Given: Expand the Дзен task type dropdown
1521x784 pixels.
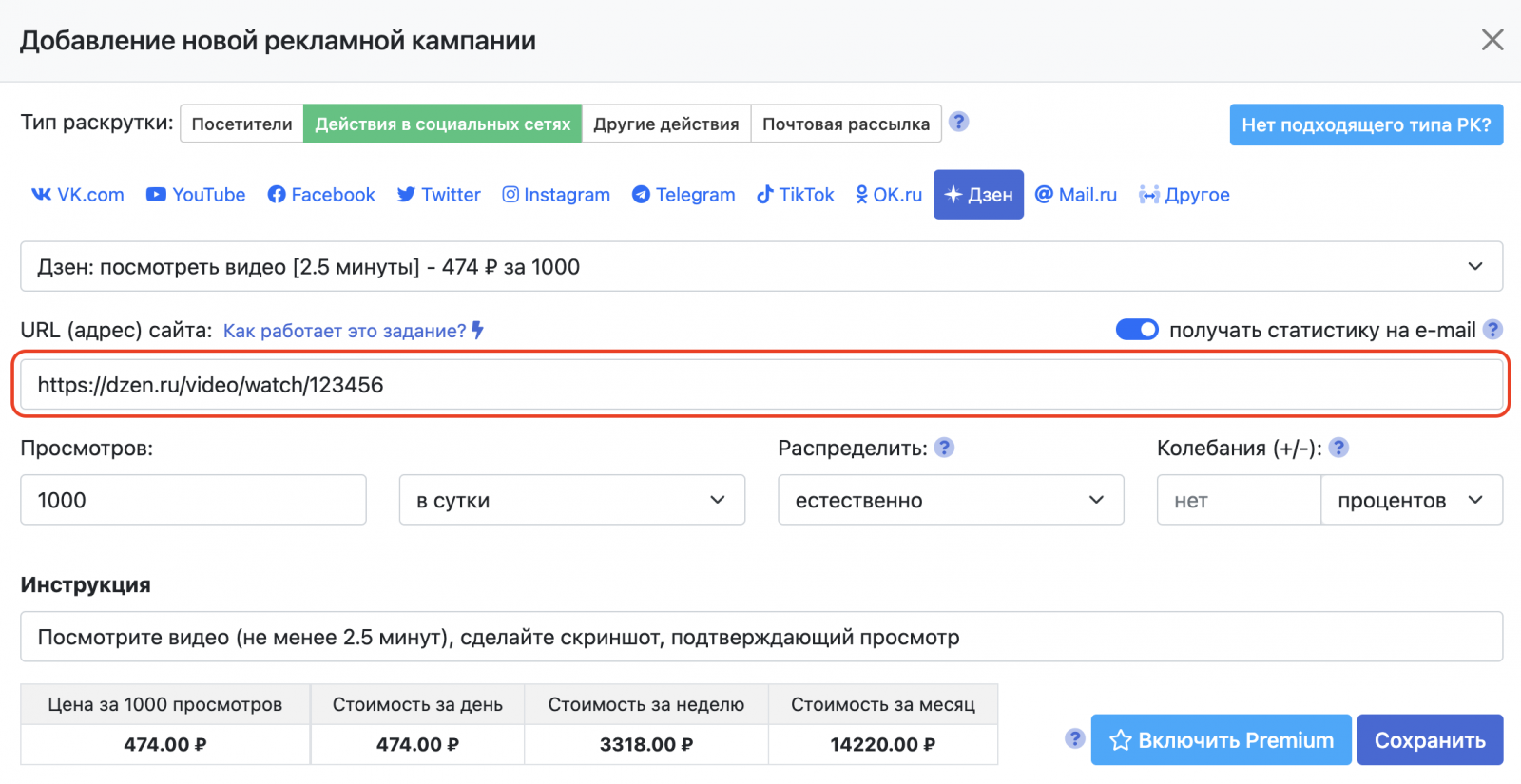Looking at the screenshot, I should [760, 267].
